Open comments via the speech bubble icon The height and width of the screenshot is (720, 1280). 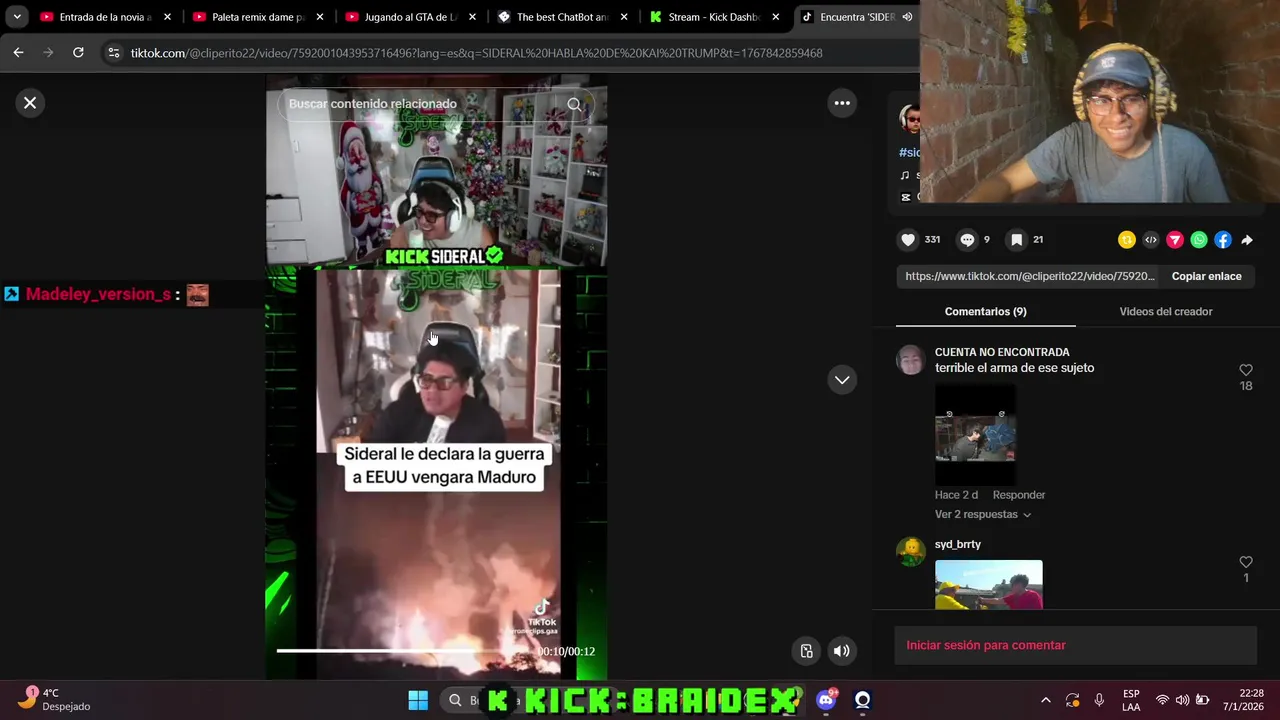tap(967, 240)
